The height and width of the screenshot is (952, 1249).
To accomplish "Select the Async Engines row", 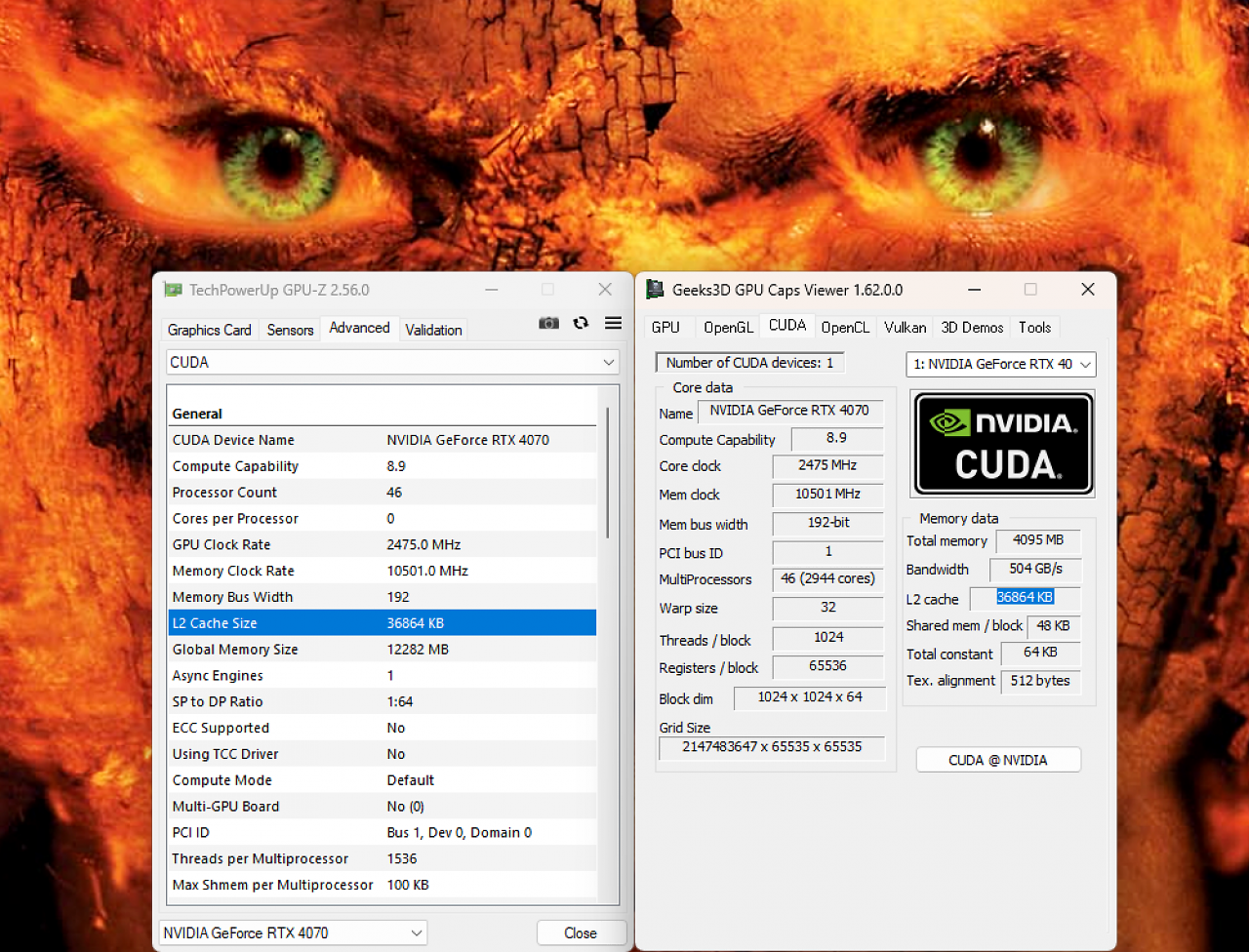I will pos(383,675).
